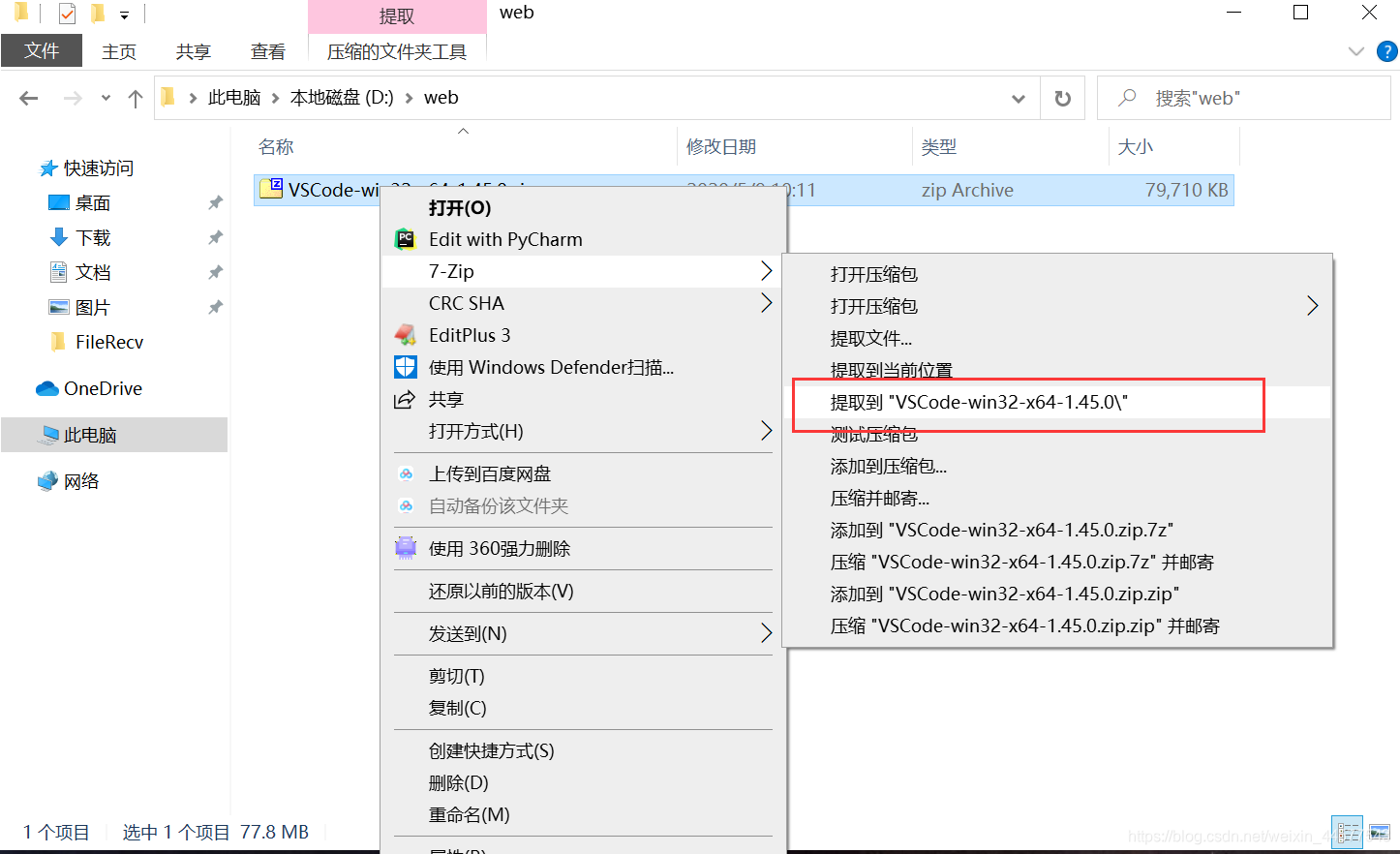Choose 添加到压缩包... in the 7-Zip submenu

(x=1057, y=466)
